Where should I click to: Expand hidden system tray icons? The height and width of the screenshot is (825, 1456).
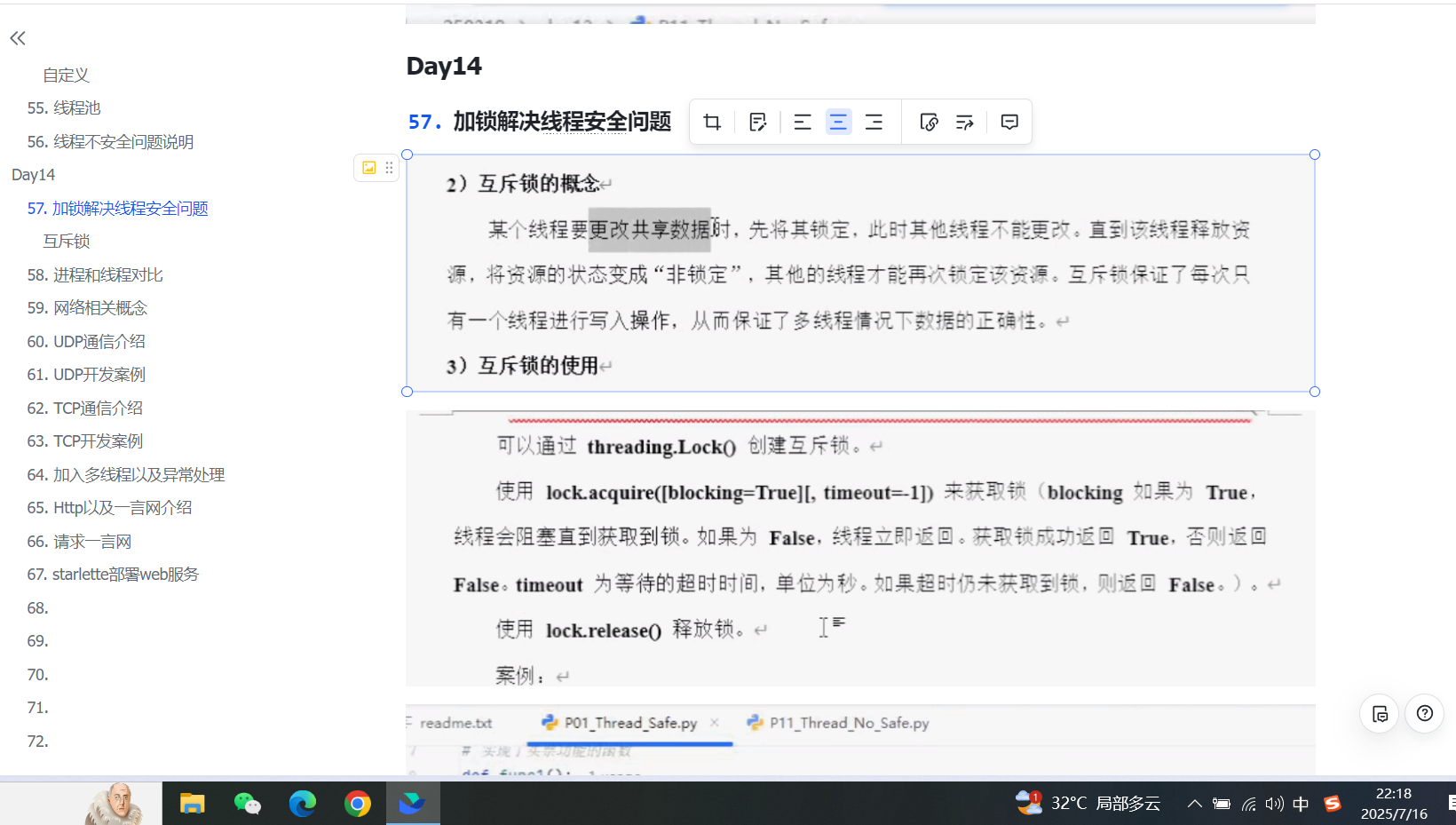pos(1194,804)
